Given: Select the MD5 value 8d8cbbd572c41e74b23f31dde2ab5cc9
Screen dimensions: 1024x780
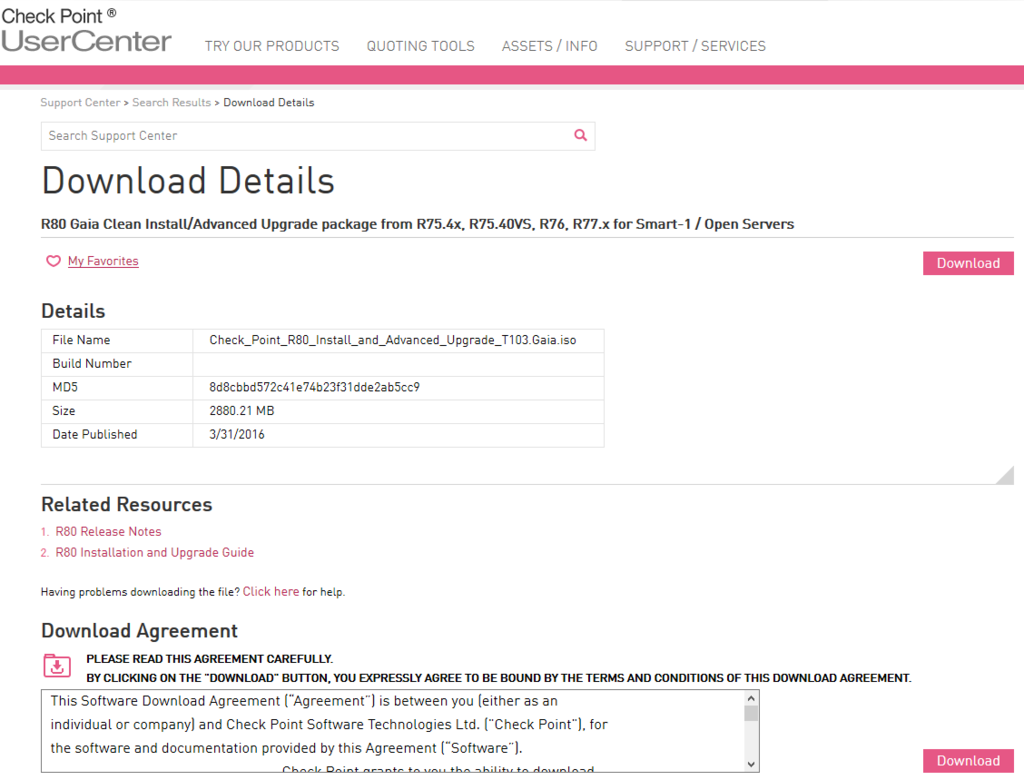Looking at the screenshot, I should (314, 387).
